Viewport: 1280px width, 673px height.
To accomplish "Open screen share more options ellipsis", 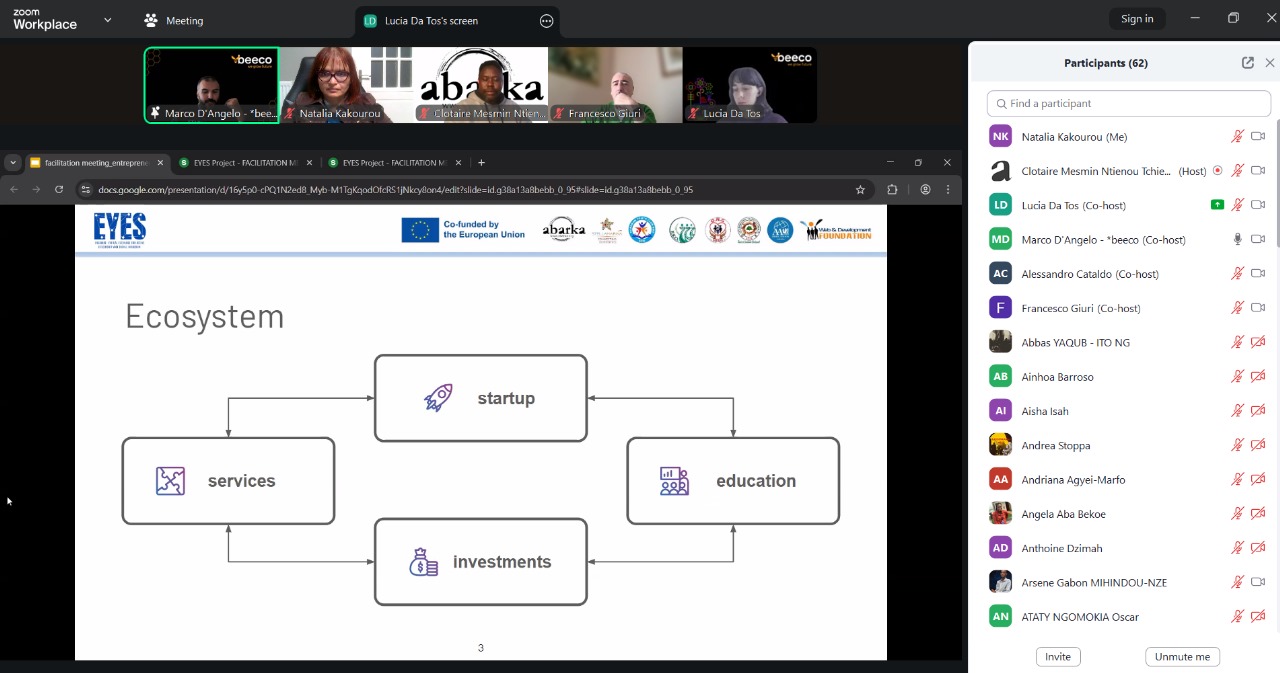I will [x=546, y=21].
